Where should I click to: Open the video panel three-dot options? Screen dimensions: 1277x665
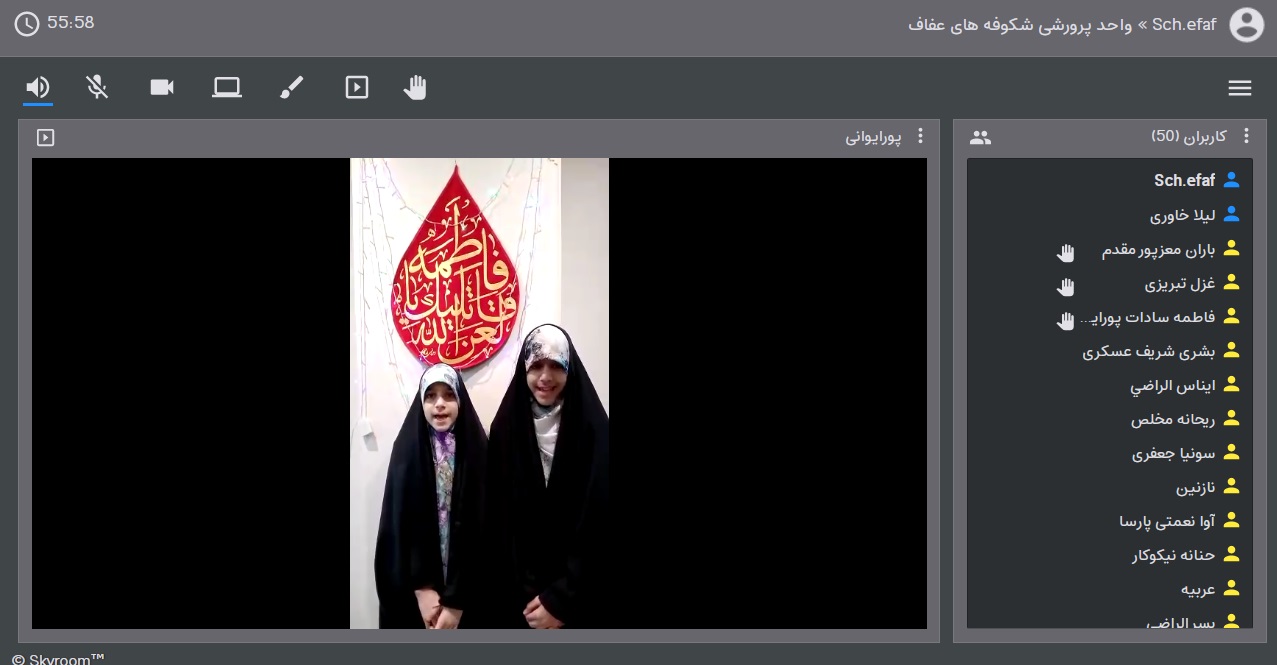click(x=920, y=136)
